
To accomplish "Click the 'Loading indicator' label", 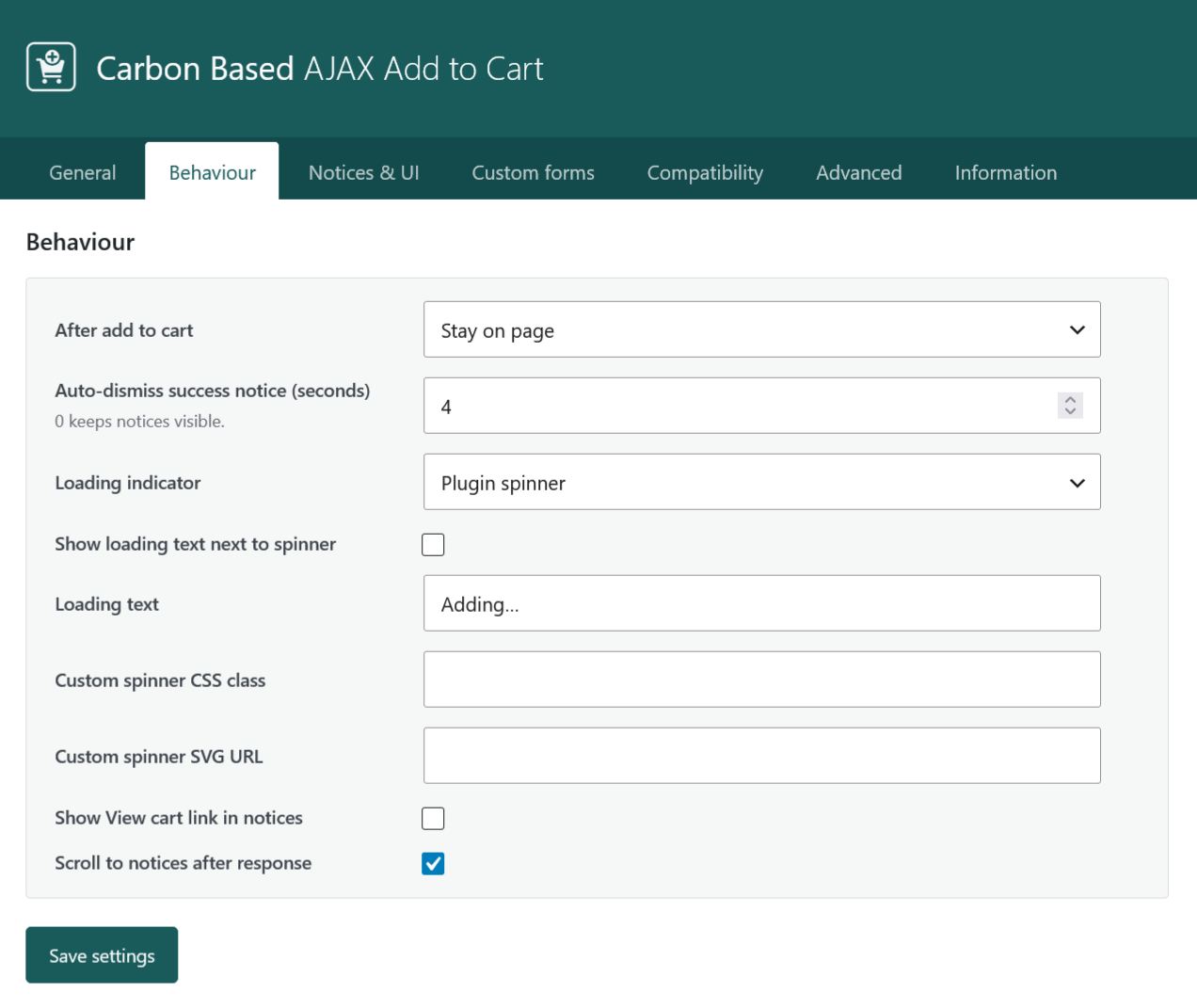I will [x=128, y=483].
